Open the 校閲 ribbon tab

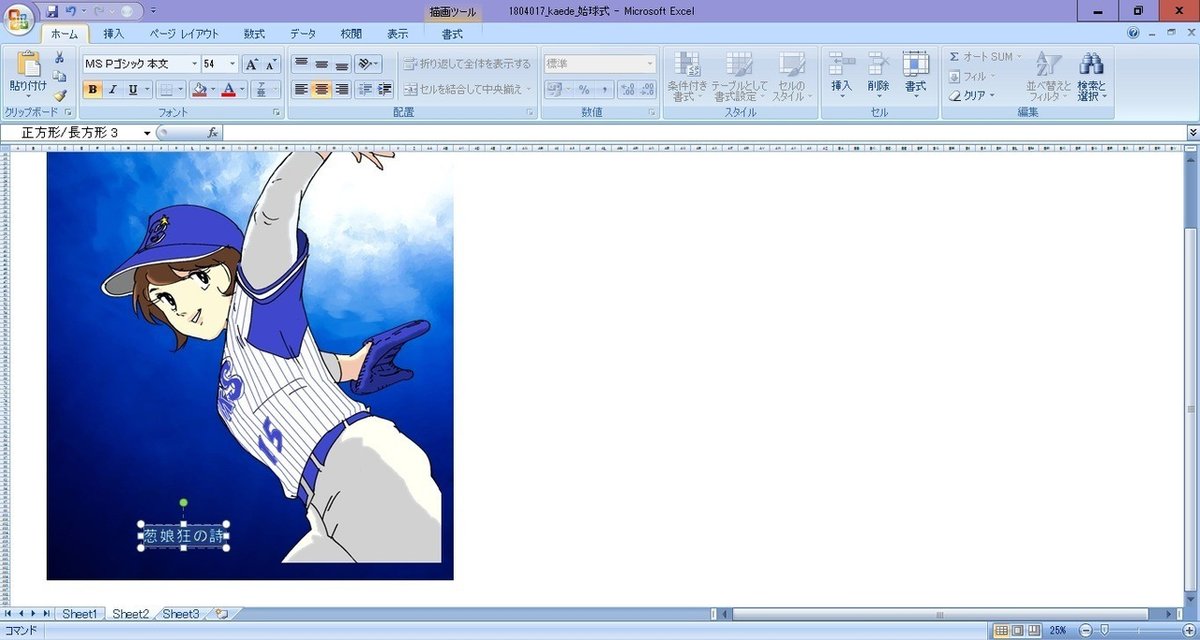point(350,34)
